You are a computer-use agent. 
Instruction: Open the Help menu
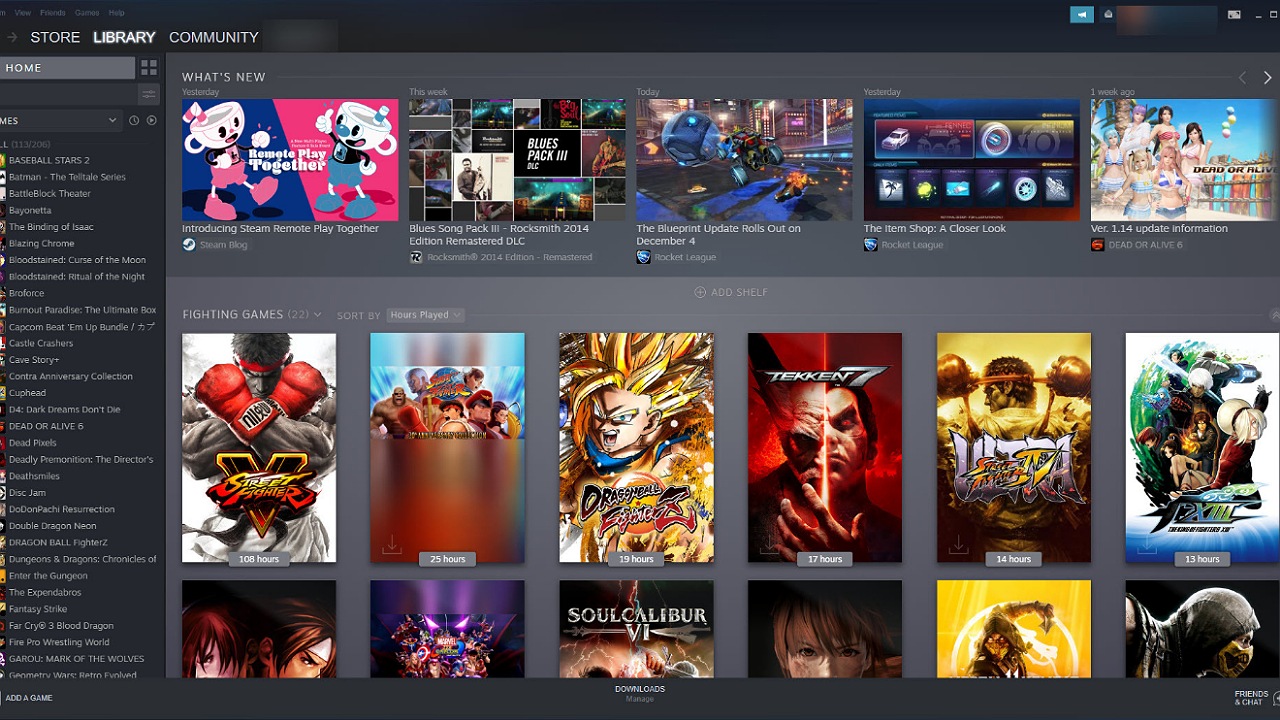click(116, 13)
